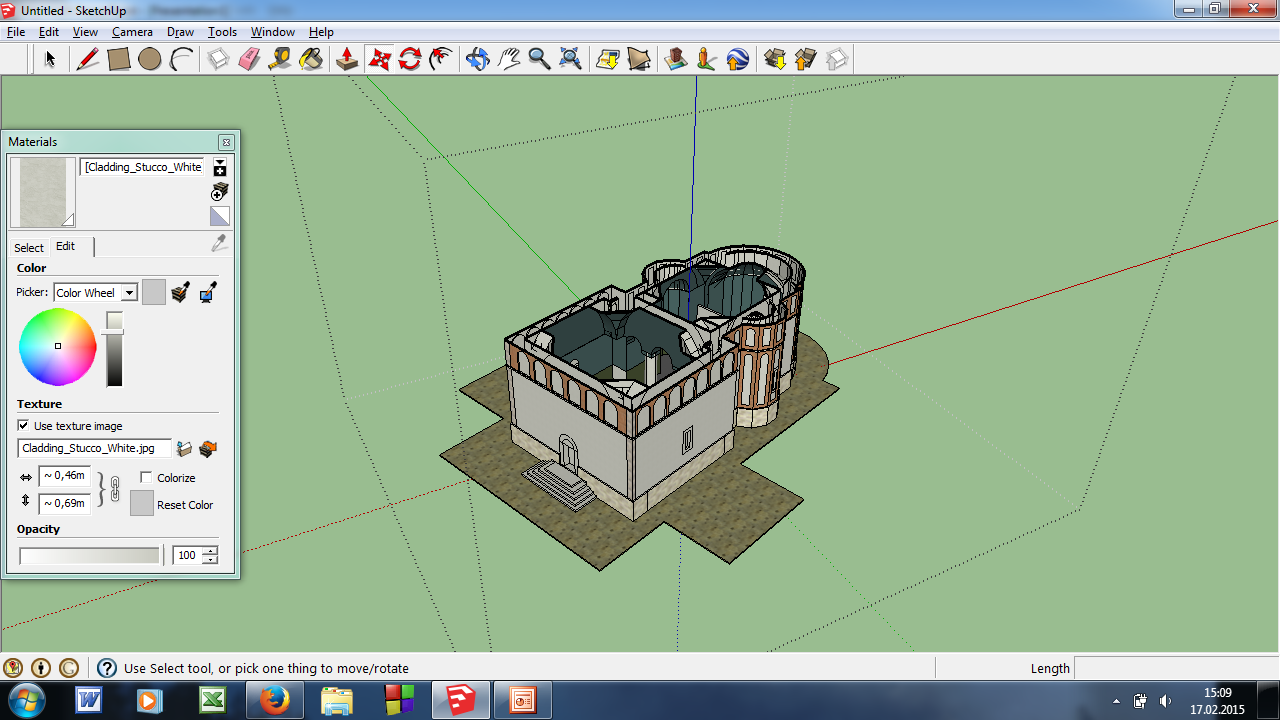Image resolution: width=1280 pixels, height=720 pixels.
Task: Open the Edit menu
Action: 49,32
